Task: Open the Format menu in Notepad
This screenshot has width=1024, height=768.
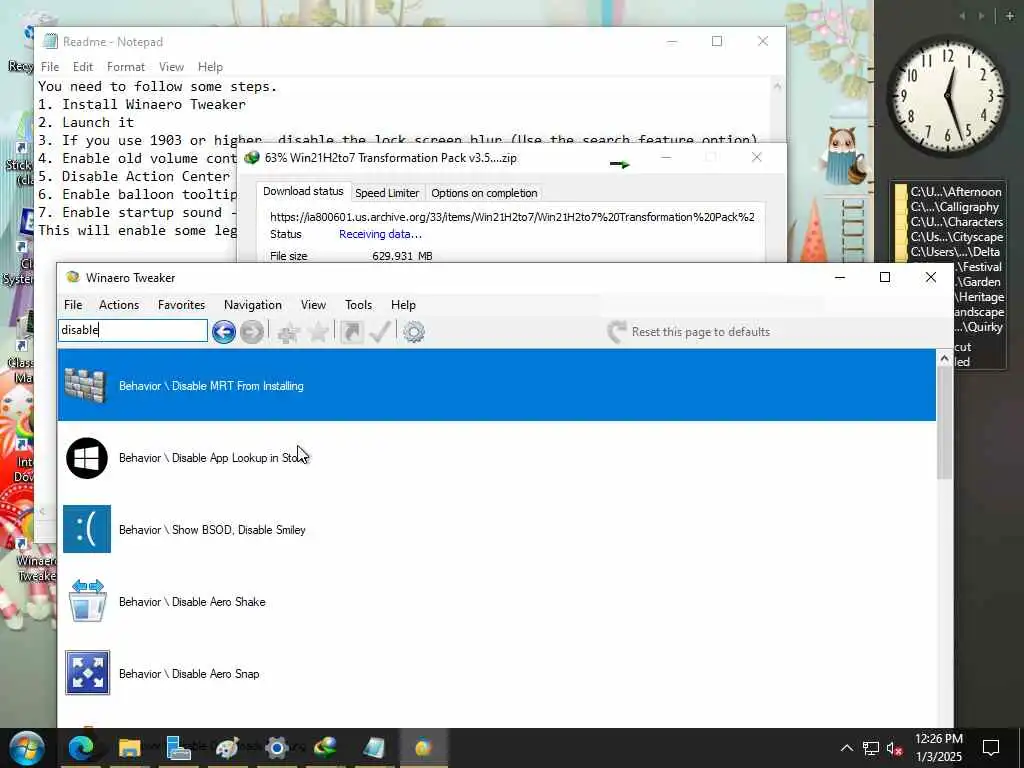Action: coord(126,67)
